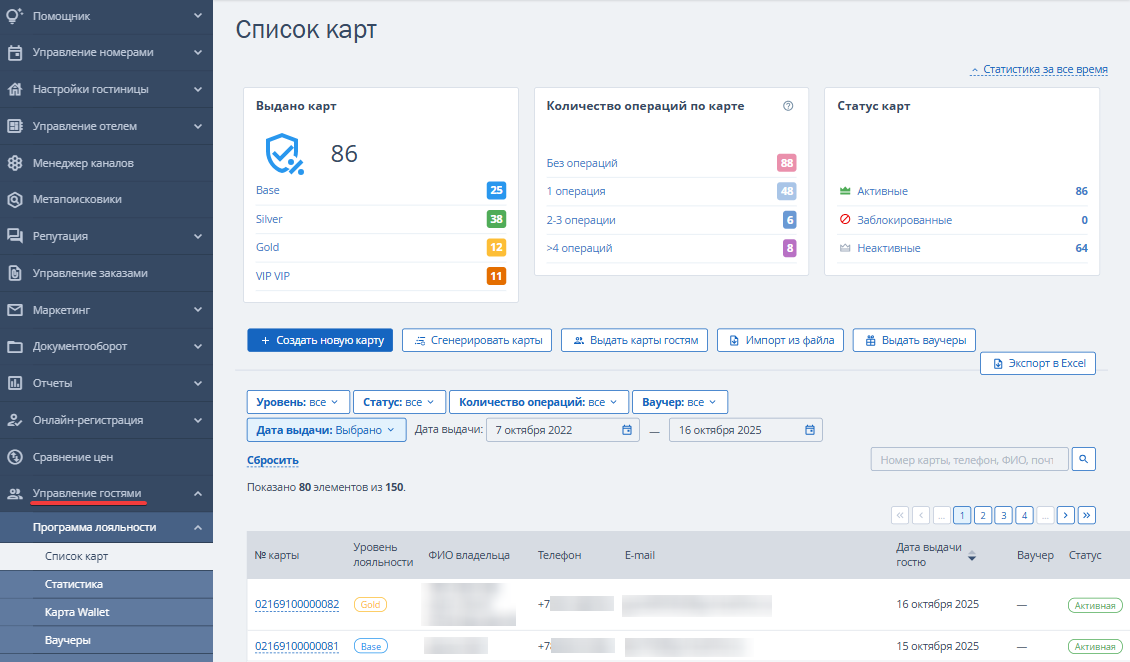Open Статистика in loyalty program menu

point(74,584)
